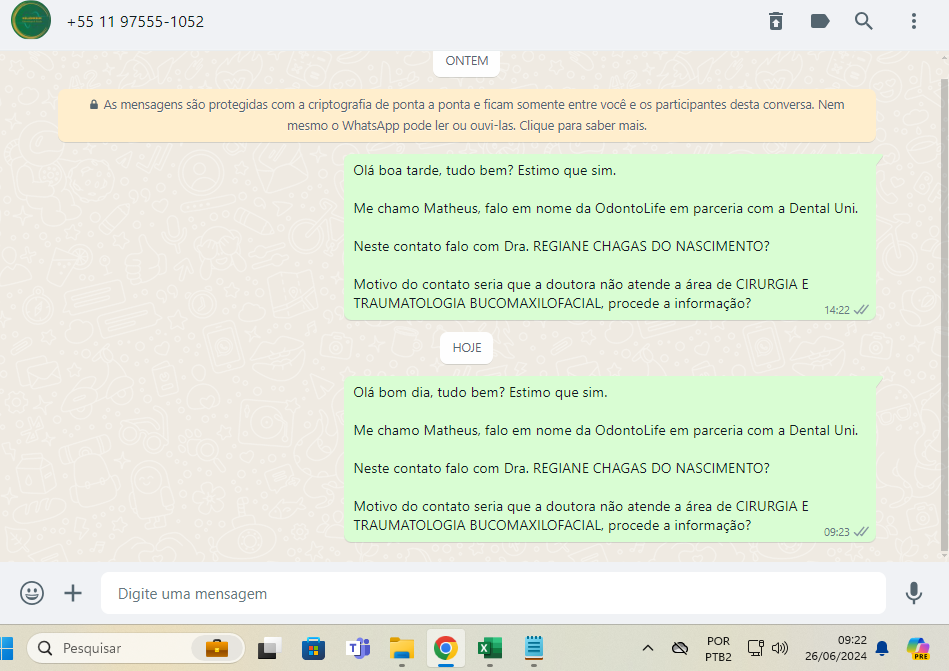Switch to Google Chrome in the taskbar

(445, 648)
